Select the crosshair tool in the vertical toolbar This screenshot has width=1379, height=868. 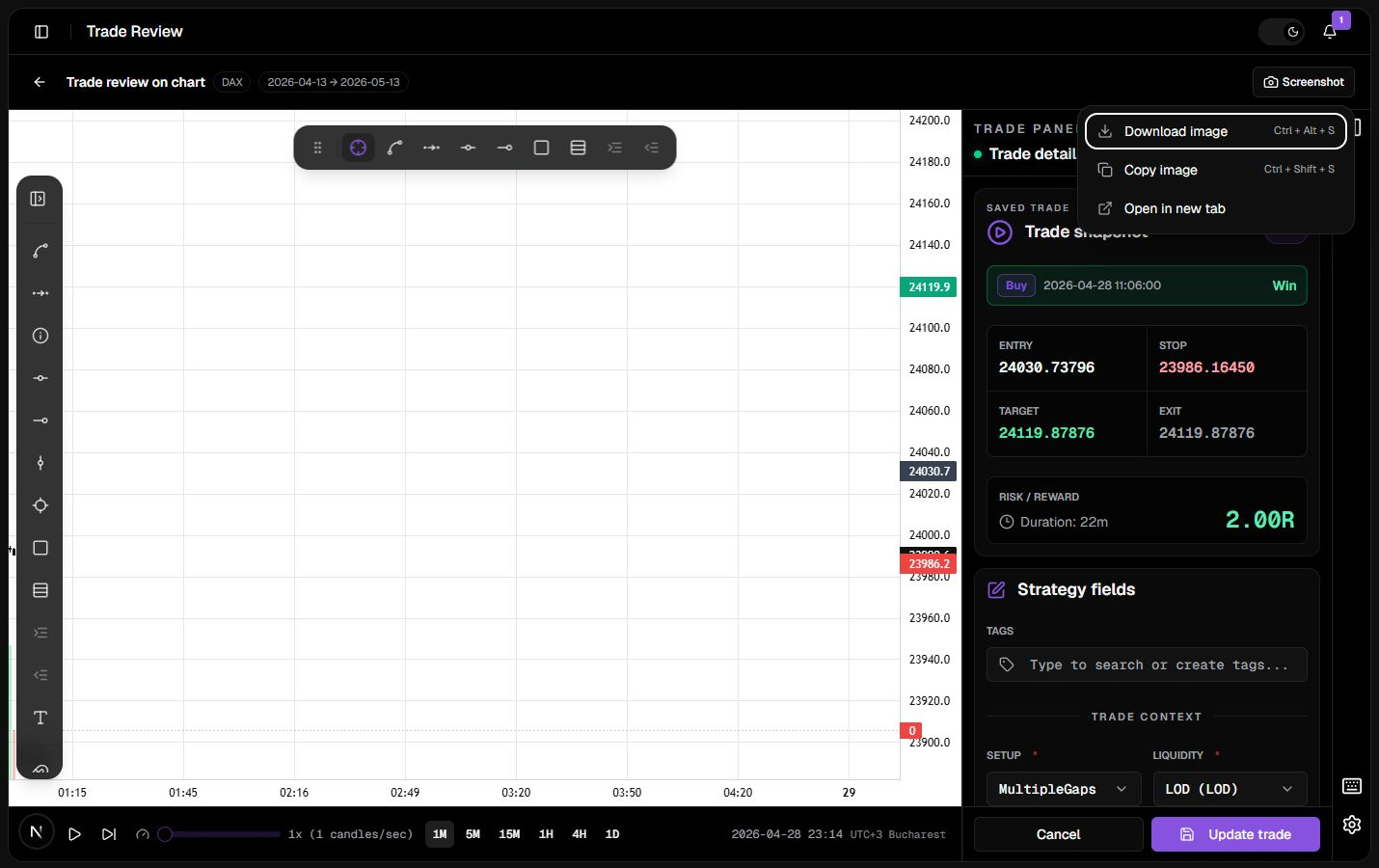pos(41,505)
